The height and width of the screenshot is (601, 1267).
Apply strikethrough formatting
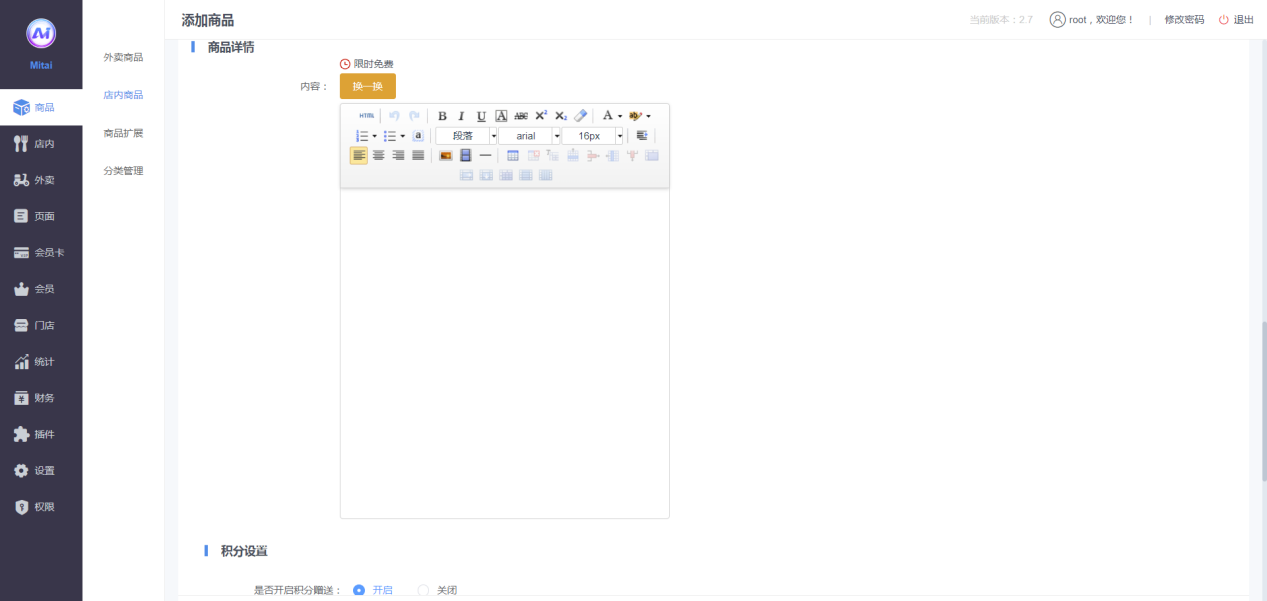tap(521, 116)
